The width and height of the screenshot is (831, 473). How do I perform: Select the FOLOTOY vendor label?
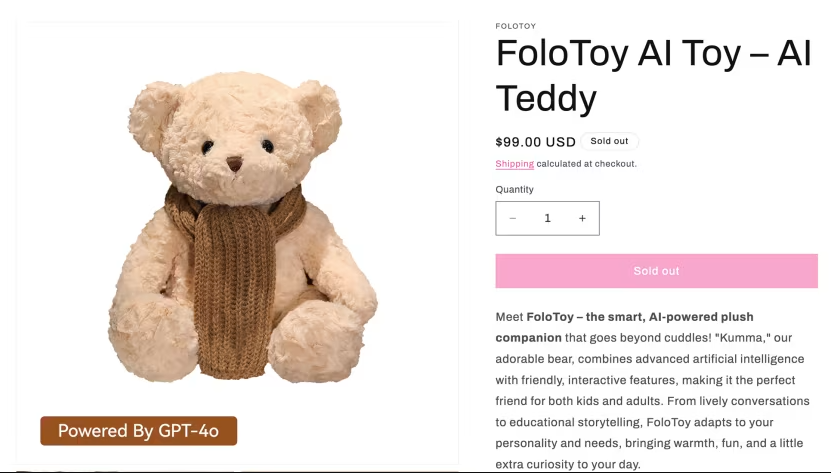516,26
